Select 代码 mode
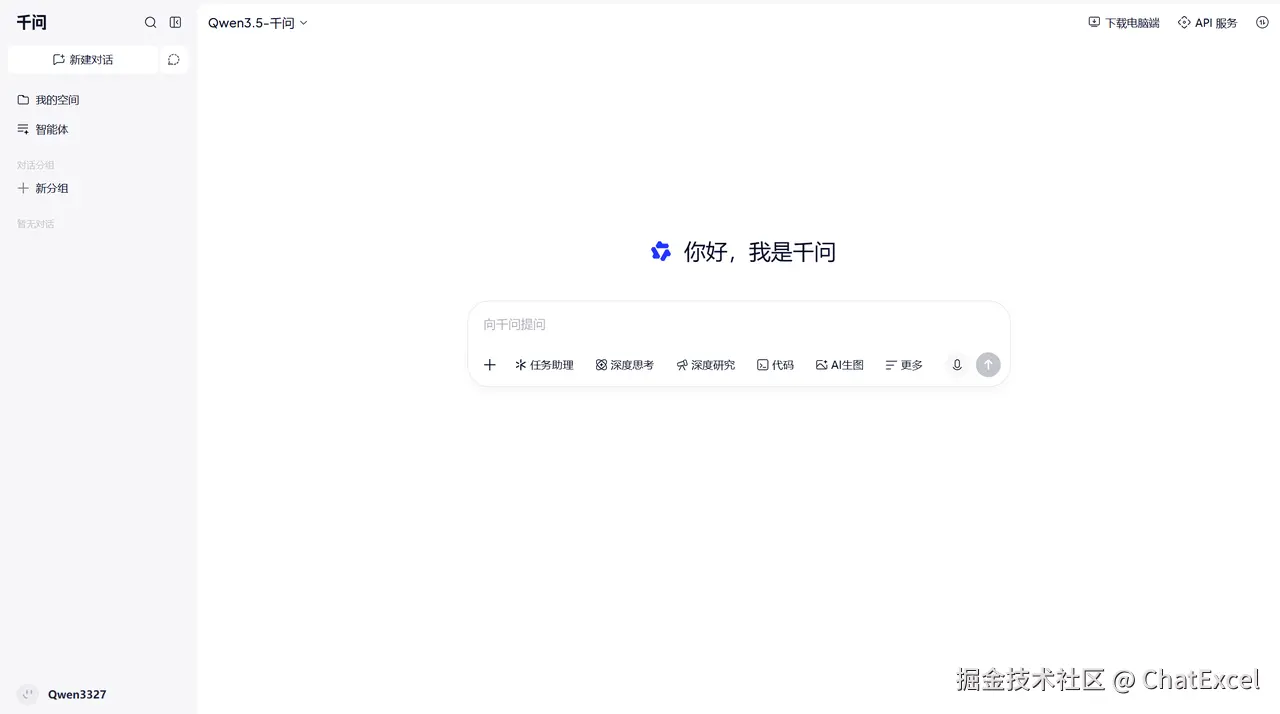Screen dimensions: 1280x714 (x=775, y=365)
